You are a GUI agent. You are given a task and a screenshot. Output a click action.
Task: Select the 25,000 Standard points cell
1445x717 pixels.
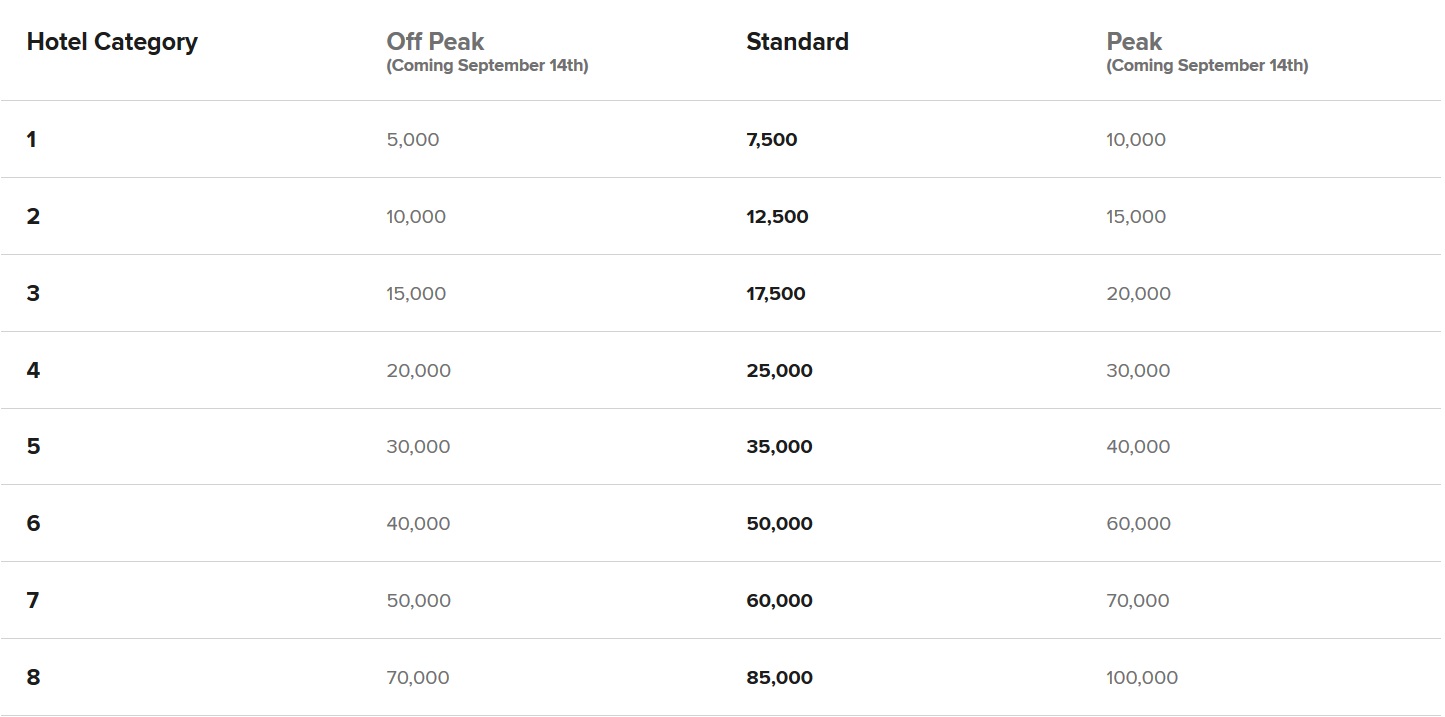779,371
